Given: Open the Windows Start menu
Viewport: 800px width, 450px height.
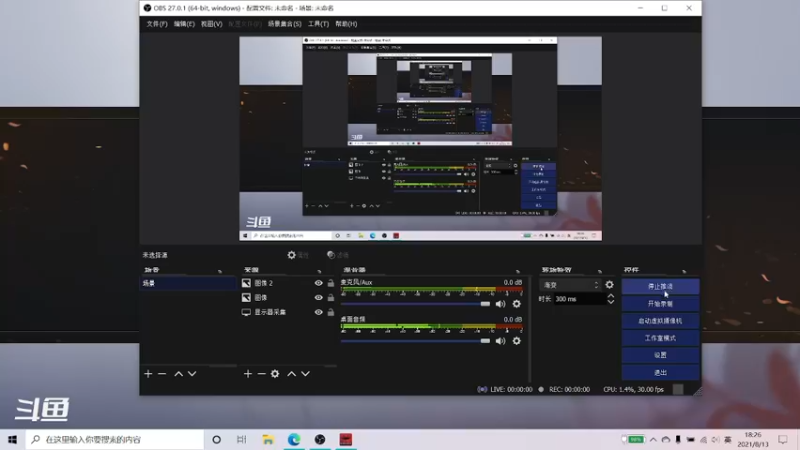Looking at the screenshot, I should (12, 439).
